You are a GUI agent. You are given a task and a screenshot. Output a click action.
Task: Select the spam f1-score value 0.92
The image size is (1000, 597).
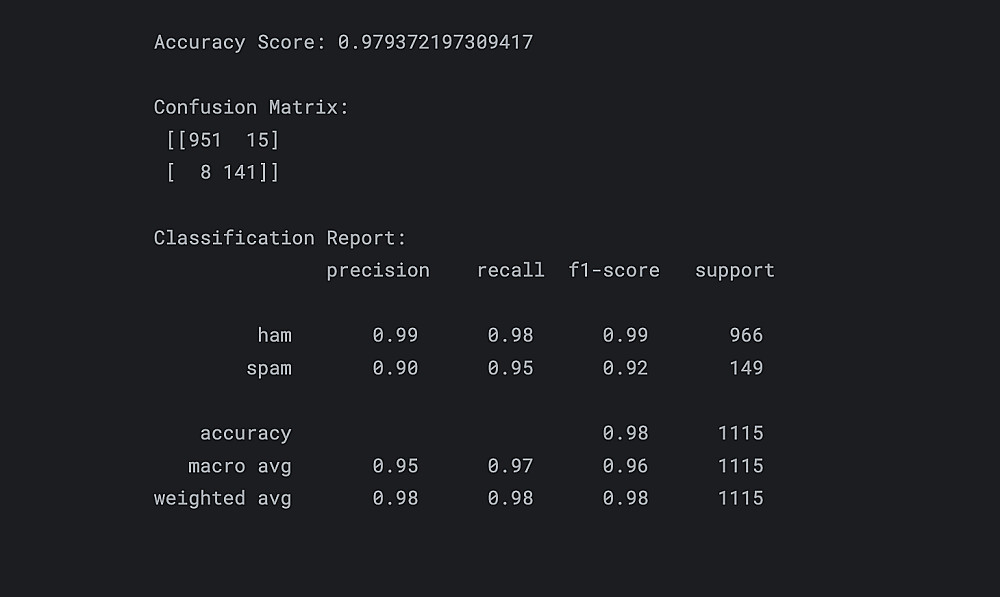coord(625,368)
